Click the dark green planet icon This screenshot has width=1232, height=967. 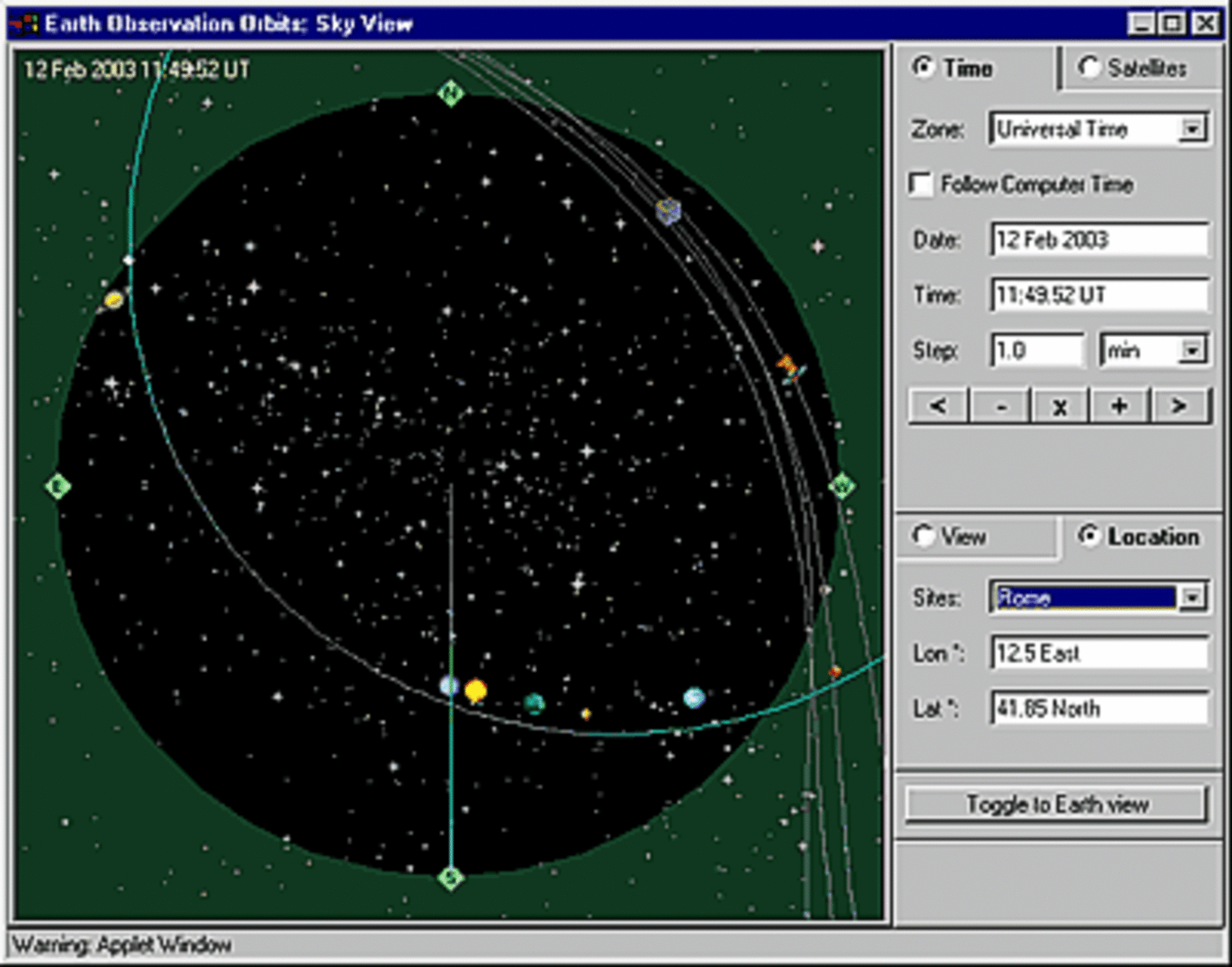point(534,703)
